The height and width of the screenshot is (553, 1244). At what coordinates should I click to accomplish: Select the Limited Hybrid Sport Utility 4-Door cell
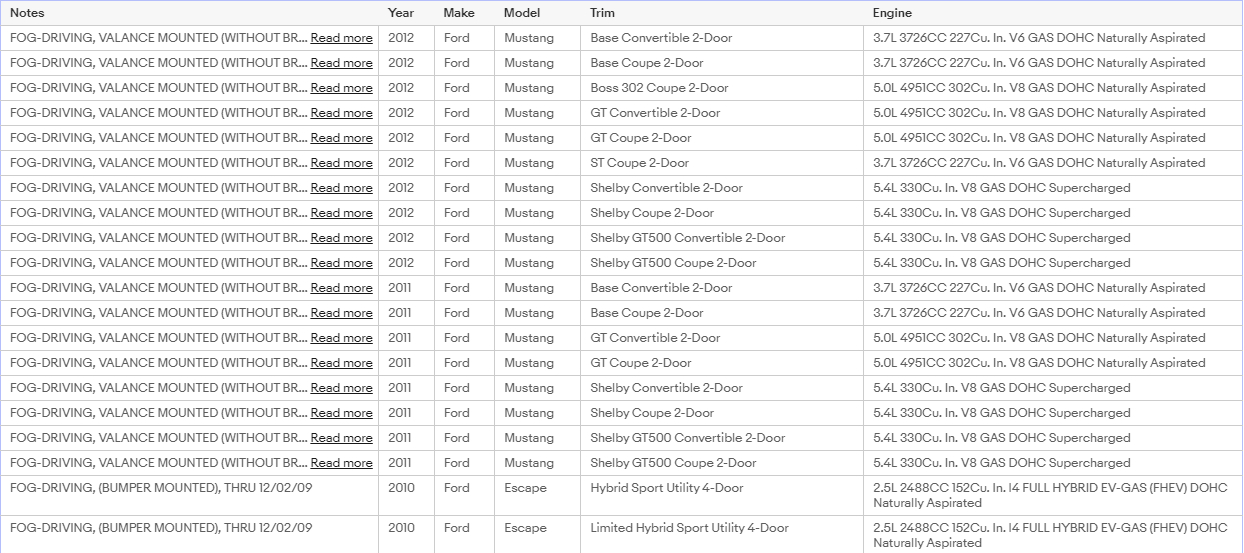point(689,528)
